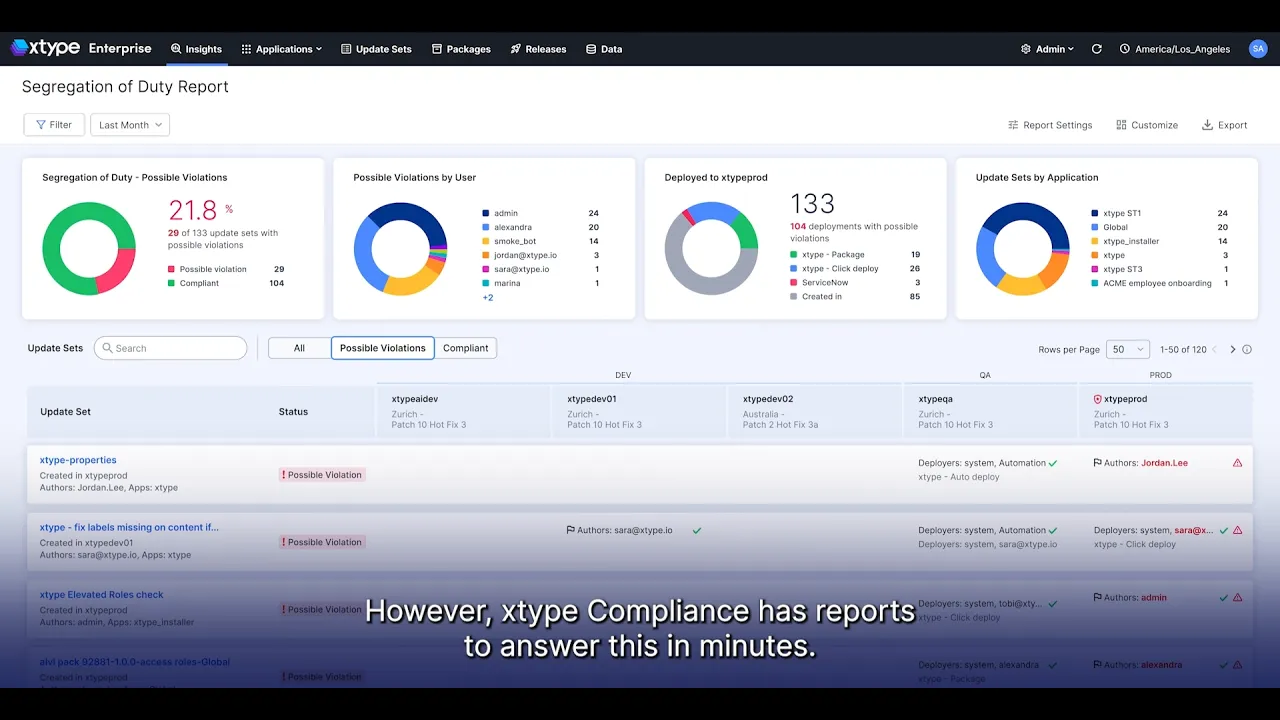This screenshot has height=720, width=1280.
Task: Open the Packages navigation item
Action: tap(461, 49)
